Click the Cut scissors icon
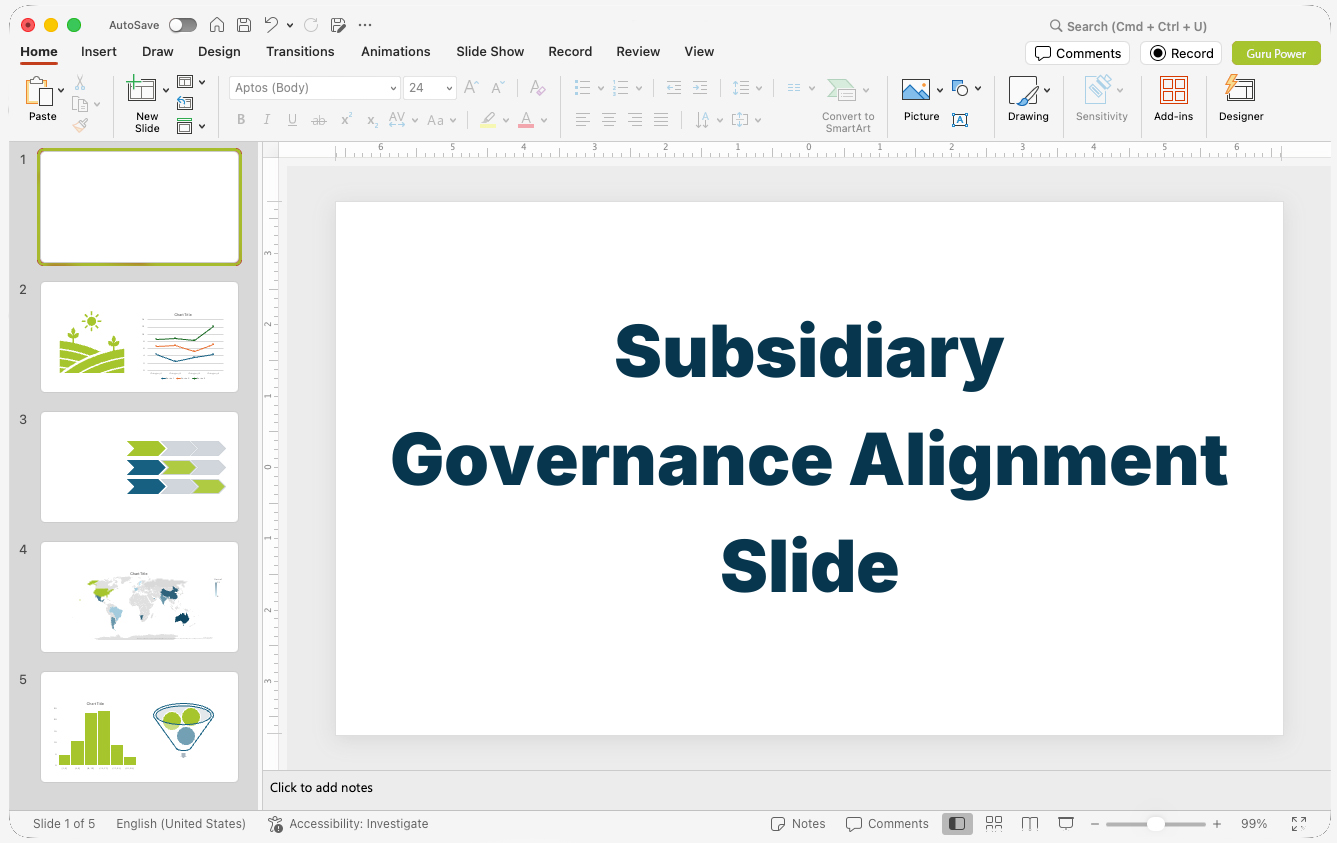This screenshot has width=1337, height=843. pos(80,83)
